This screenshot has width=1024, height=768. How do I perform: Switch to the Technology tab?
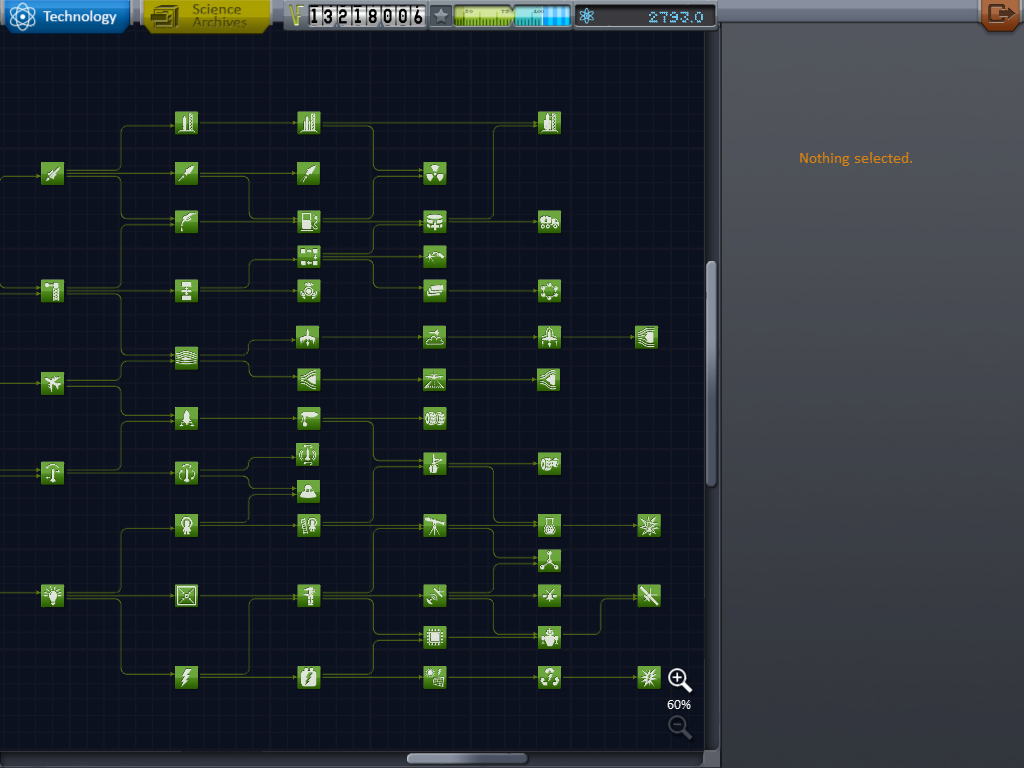66,16
